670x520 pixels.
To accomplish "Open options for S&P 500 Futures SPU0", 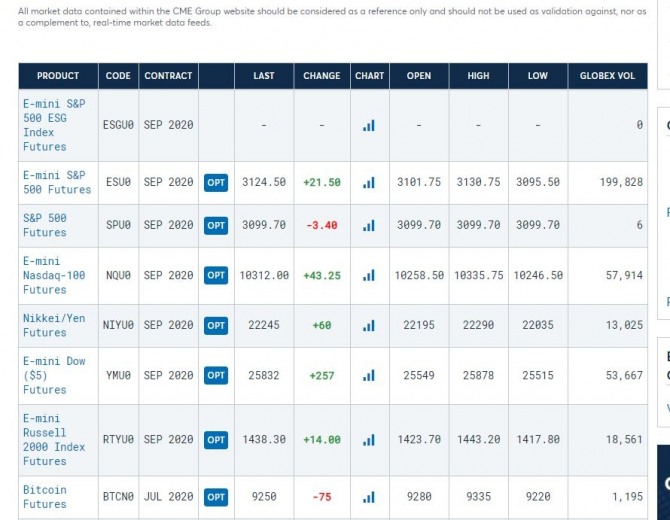I will click(216, 225).
